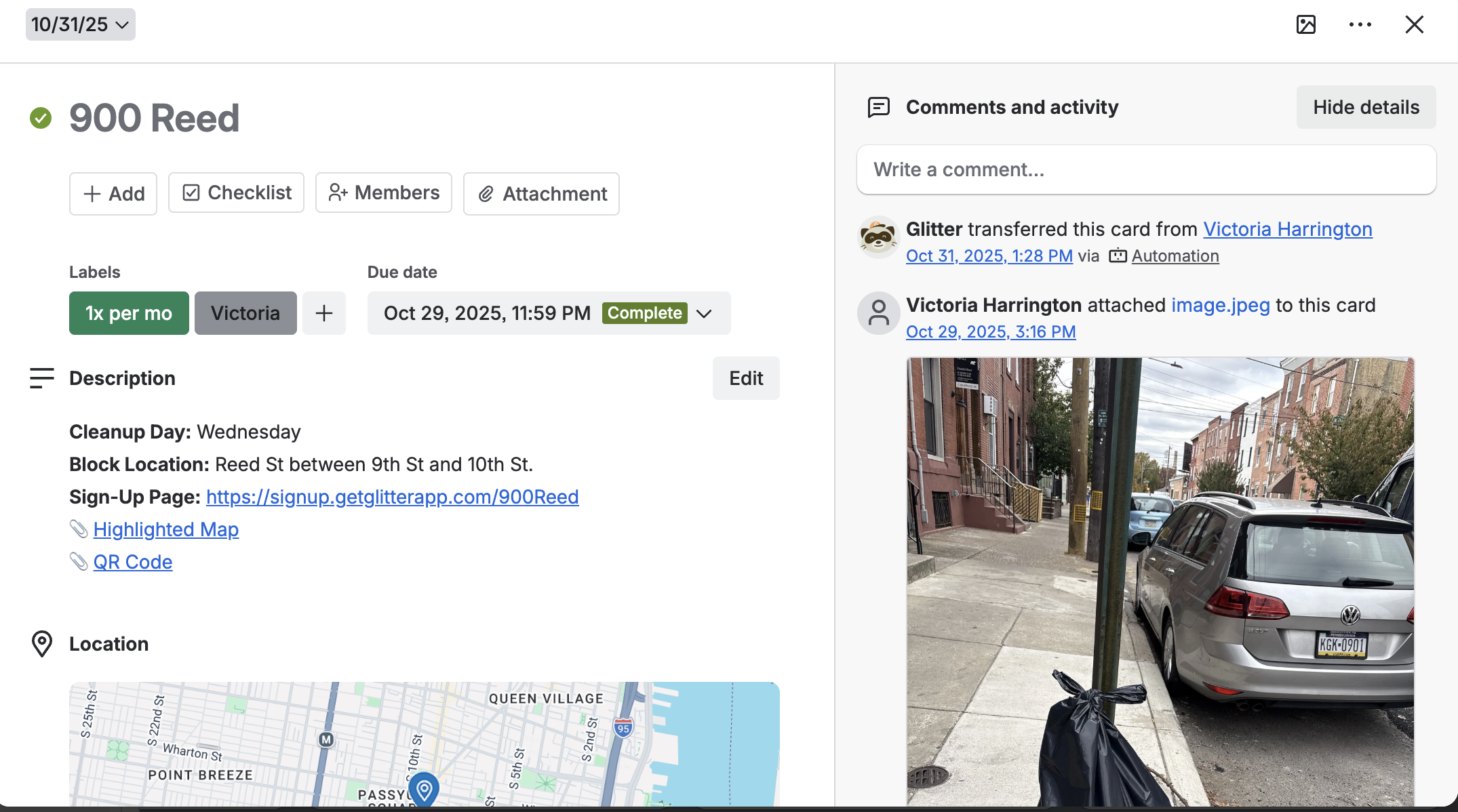Image resolution: width=1458 pixels, height=812 pixels.
Task: Open the Checklist button
Action: tap(237, 193)
